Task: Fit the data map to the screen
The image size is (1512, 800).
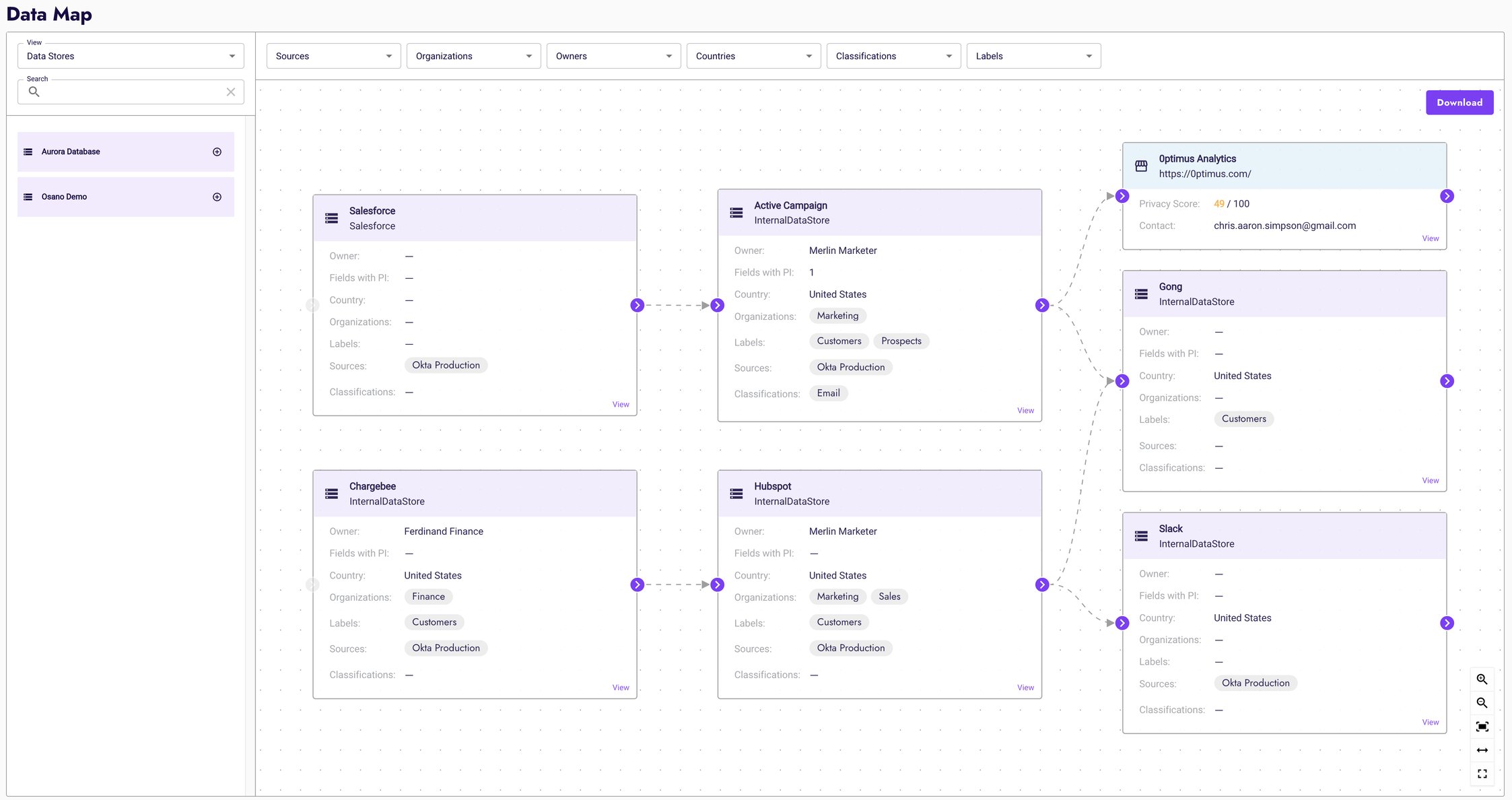Action: tap(1482, 726)
